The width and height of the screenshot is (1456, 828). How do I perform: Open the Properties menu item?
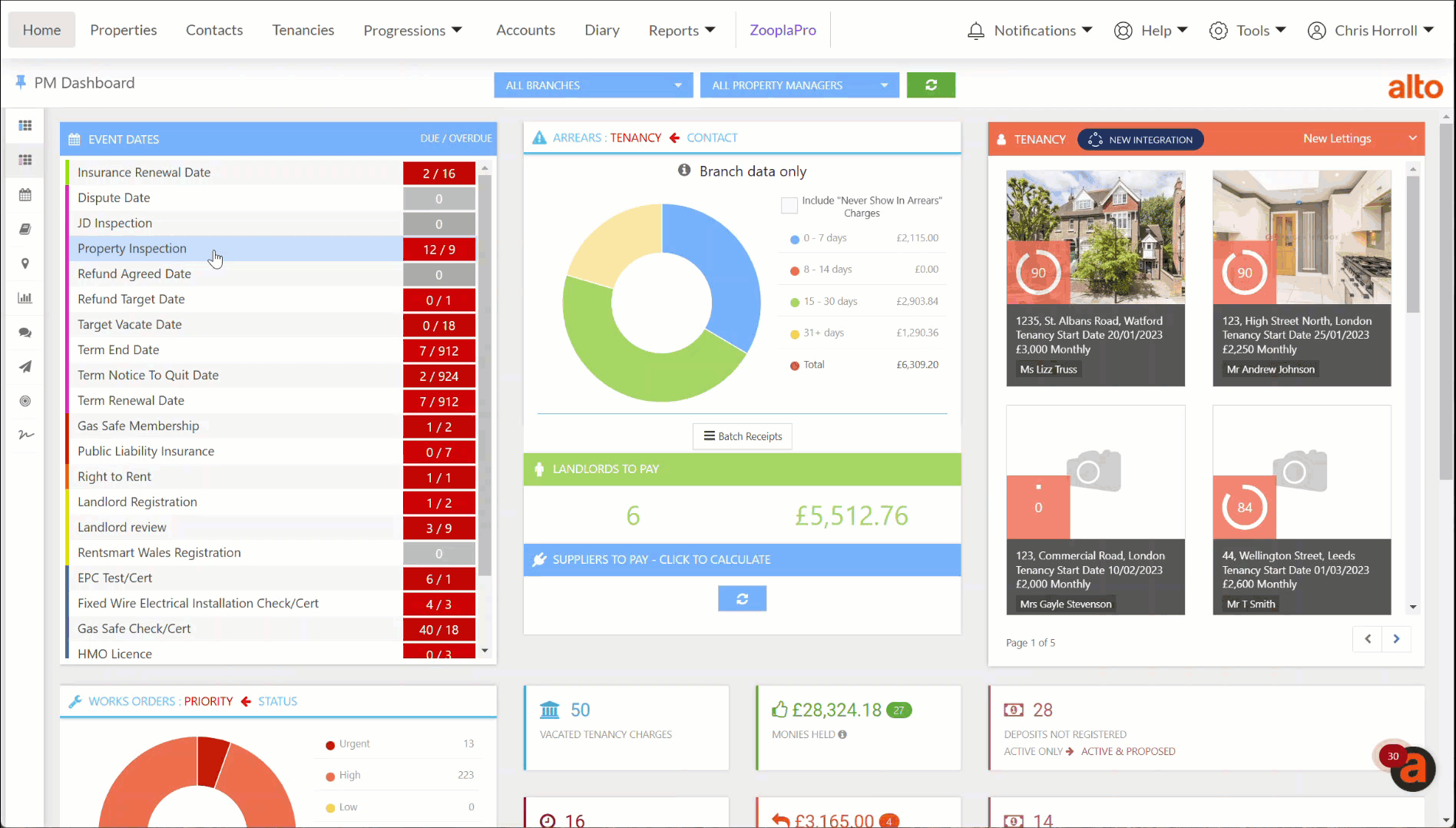click(x=124, y=30)
